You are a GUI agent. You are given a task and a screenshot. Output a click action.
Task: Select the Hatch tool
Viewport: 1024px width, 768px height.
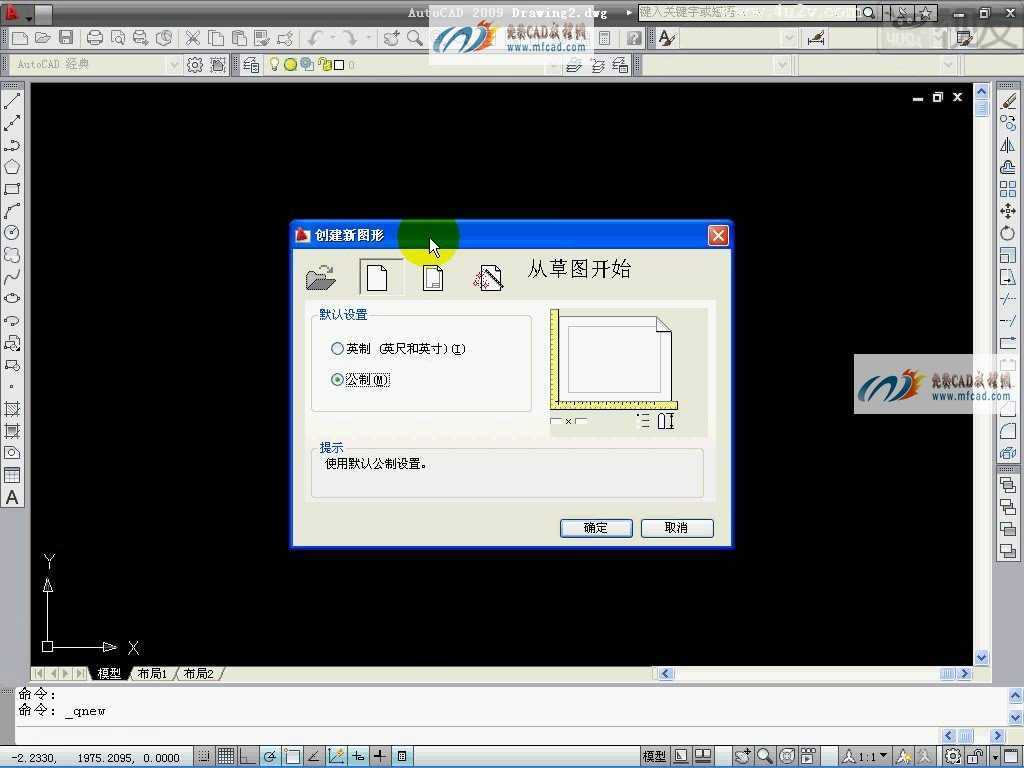(12, 409)
